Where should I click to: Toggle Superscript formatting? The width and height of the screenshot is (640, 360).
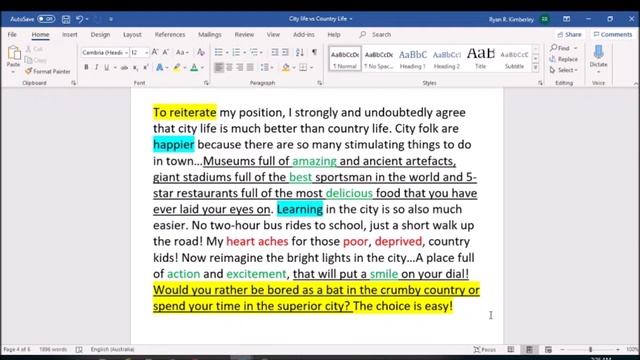click(x=146, y=67)
